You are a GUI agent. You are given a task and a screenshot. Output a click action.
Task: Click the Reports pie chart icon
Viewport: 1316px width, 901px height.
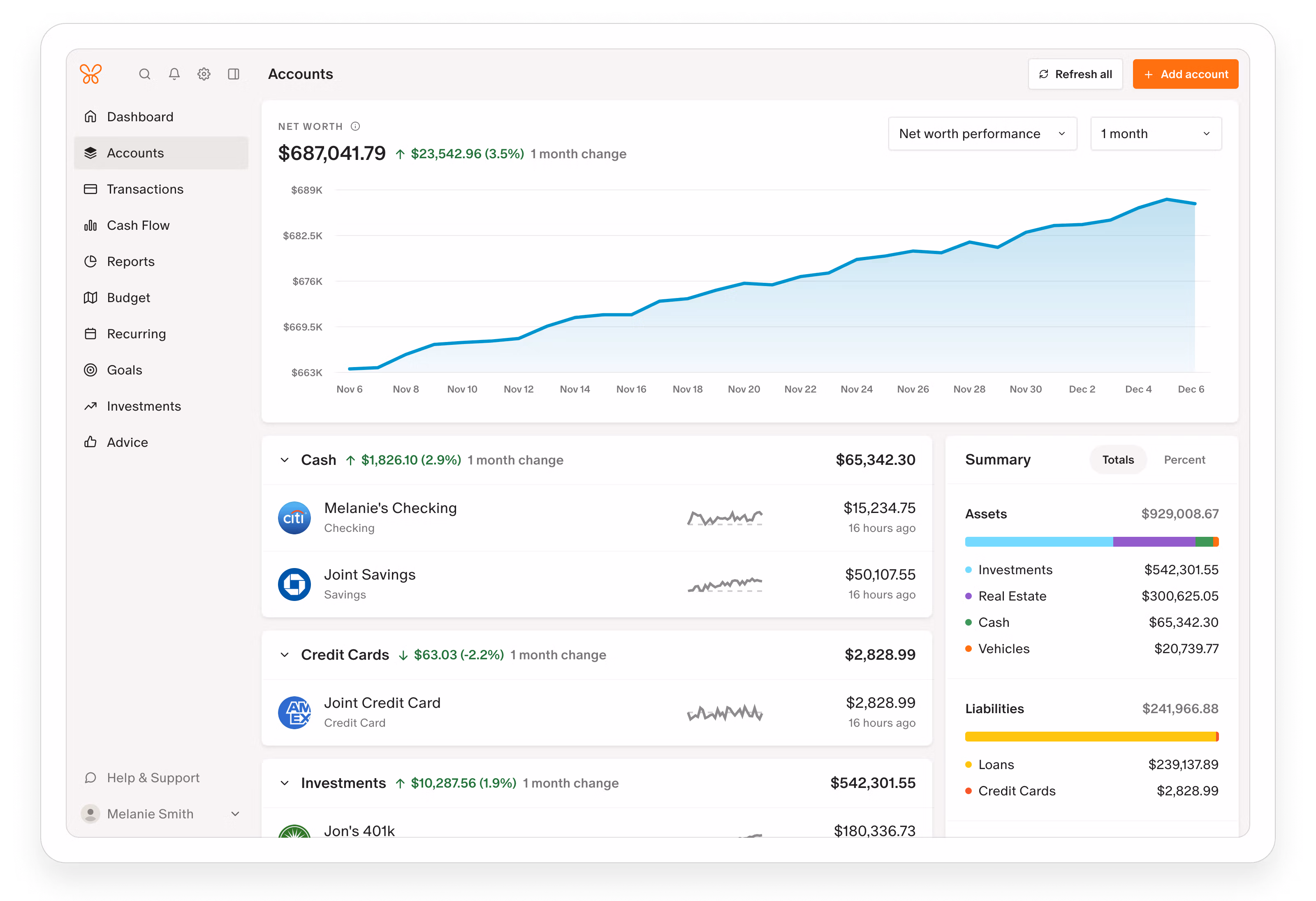(91, 261)
